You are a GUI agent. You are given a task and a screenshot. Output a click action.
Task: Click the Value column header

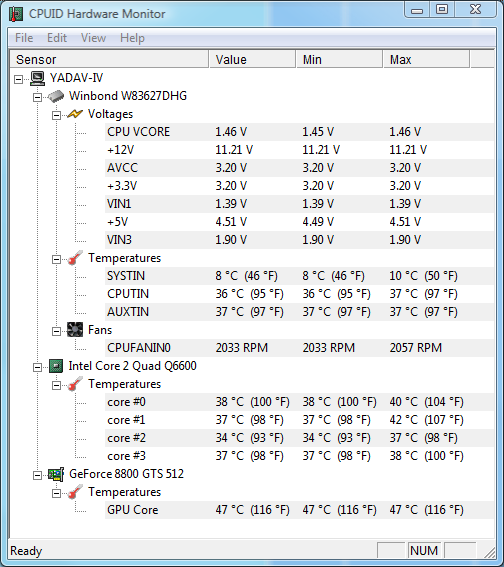point(252,59)
